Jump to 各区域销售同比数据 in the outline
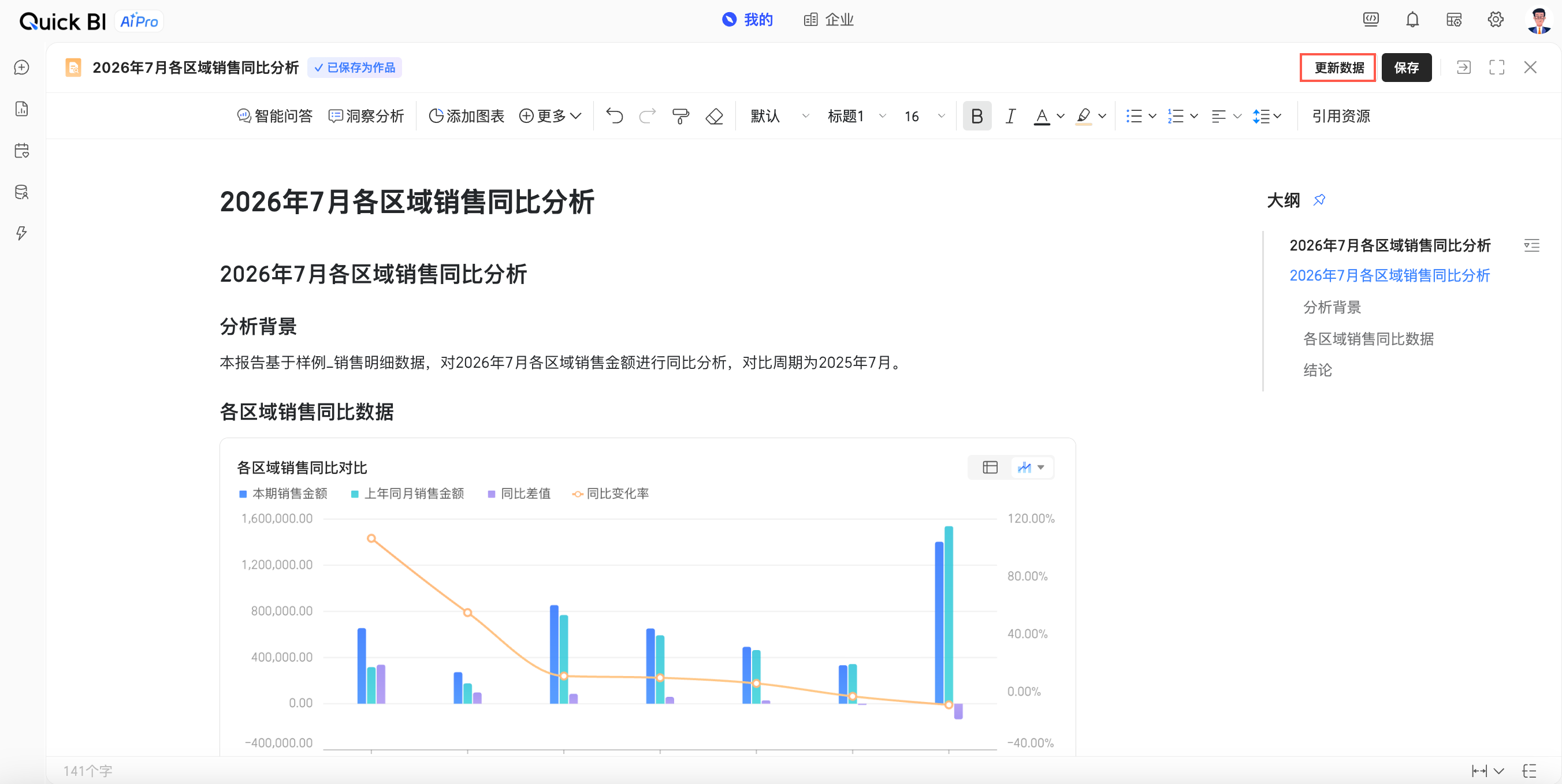Viewport: 1562px width, 784px height. (x=1368, y=339)
